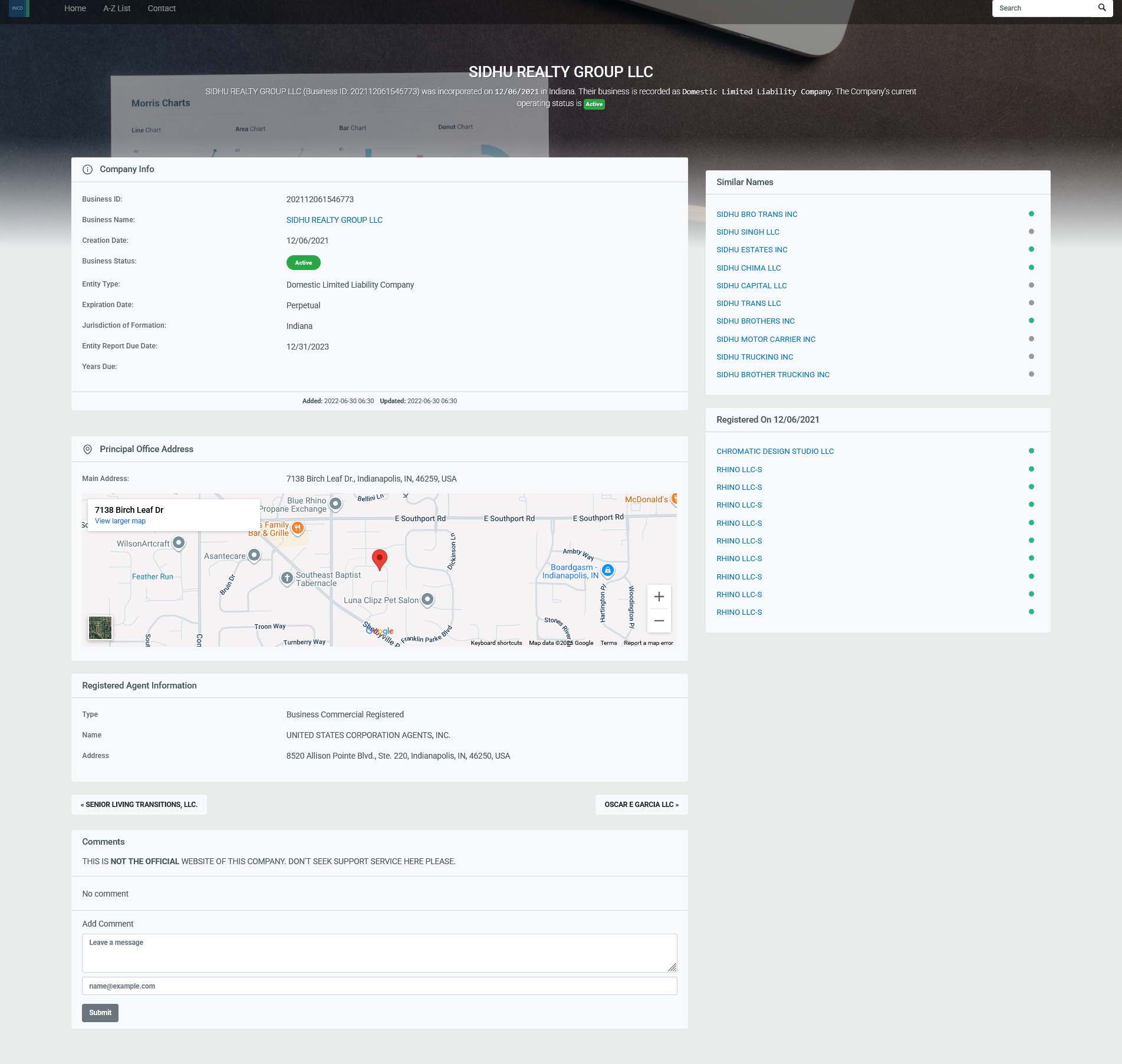This screenshot has height=1064, width=1122.
Task: Click the site logo icon
Action: click(19, 8)
